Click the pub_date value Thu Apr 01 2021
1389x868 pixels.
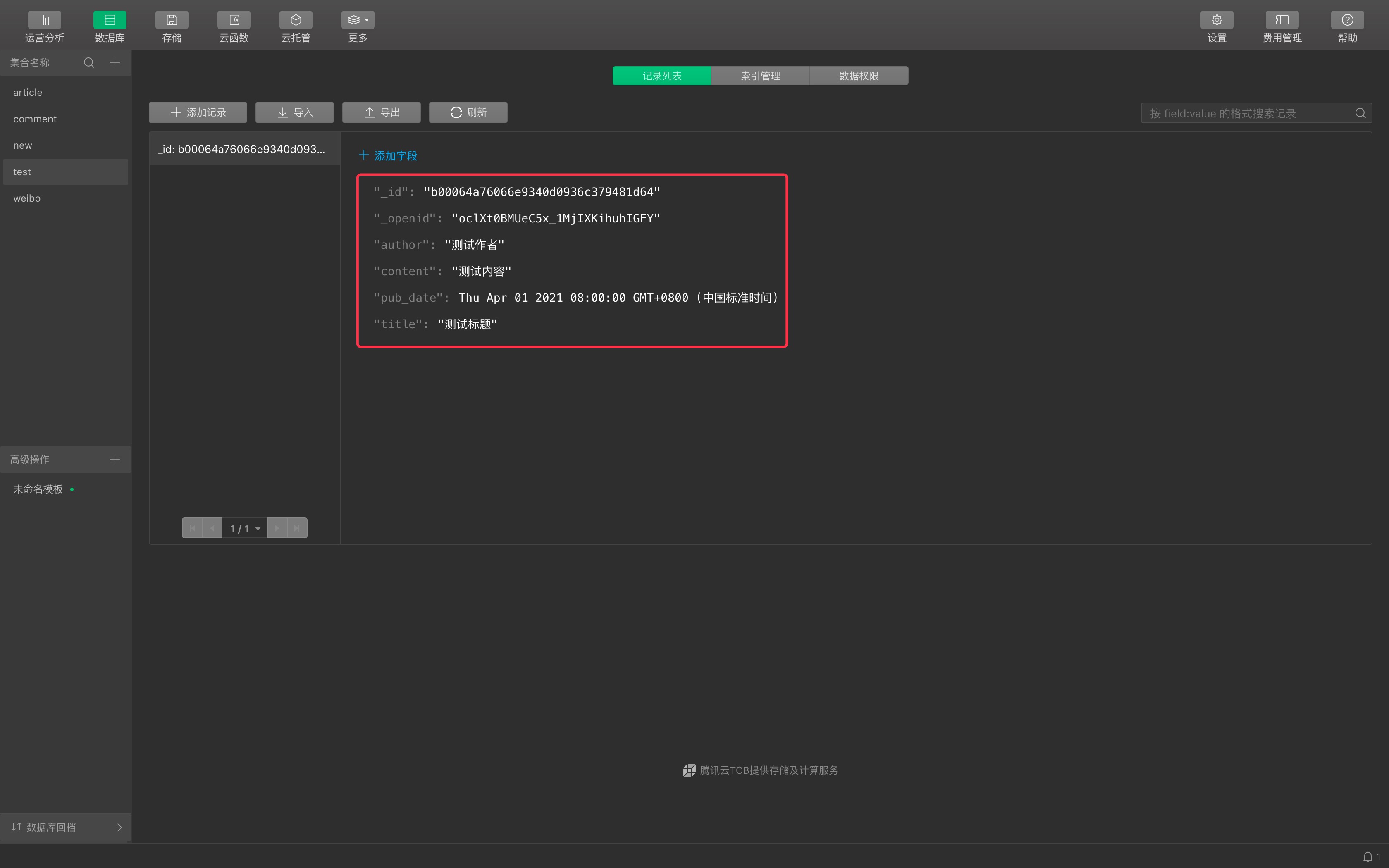pyautogui.click(x=618, y=297)
